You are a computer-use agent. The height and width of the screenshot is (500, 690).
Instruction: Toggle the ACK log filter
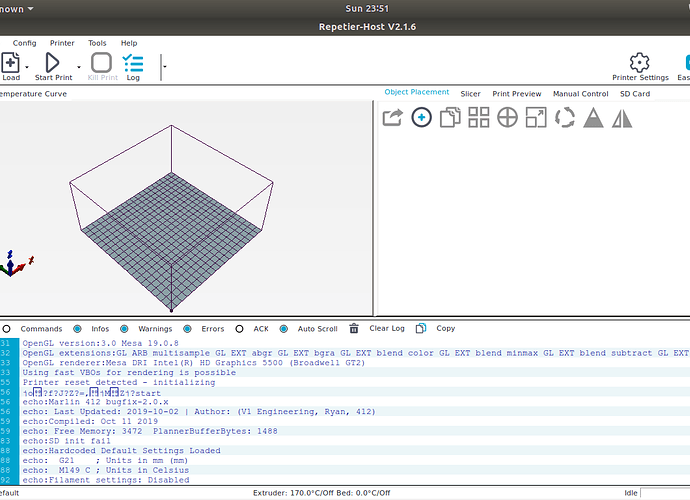click(x=239, y=329)
